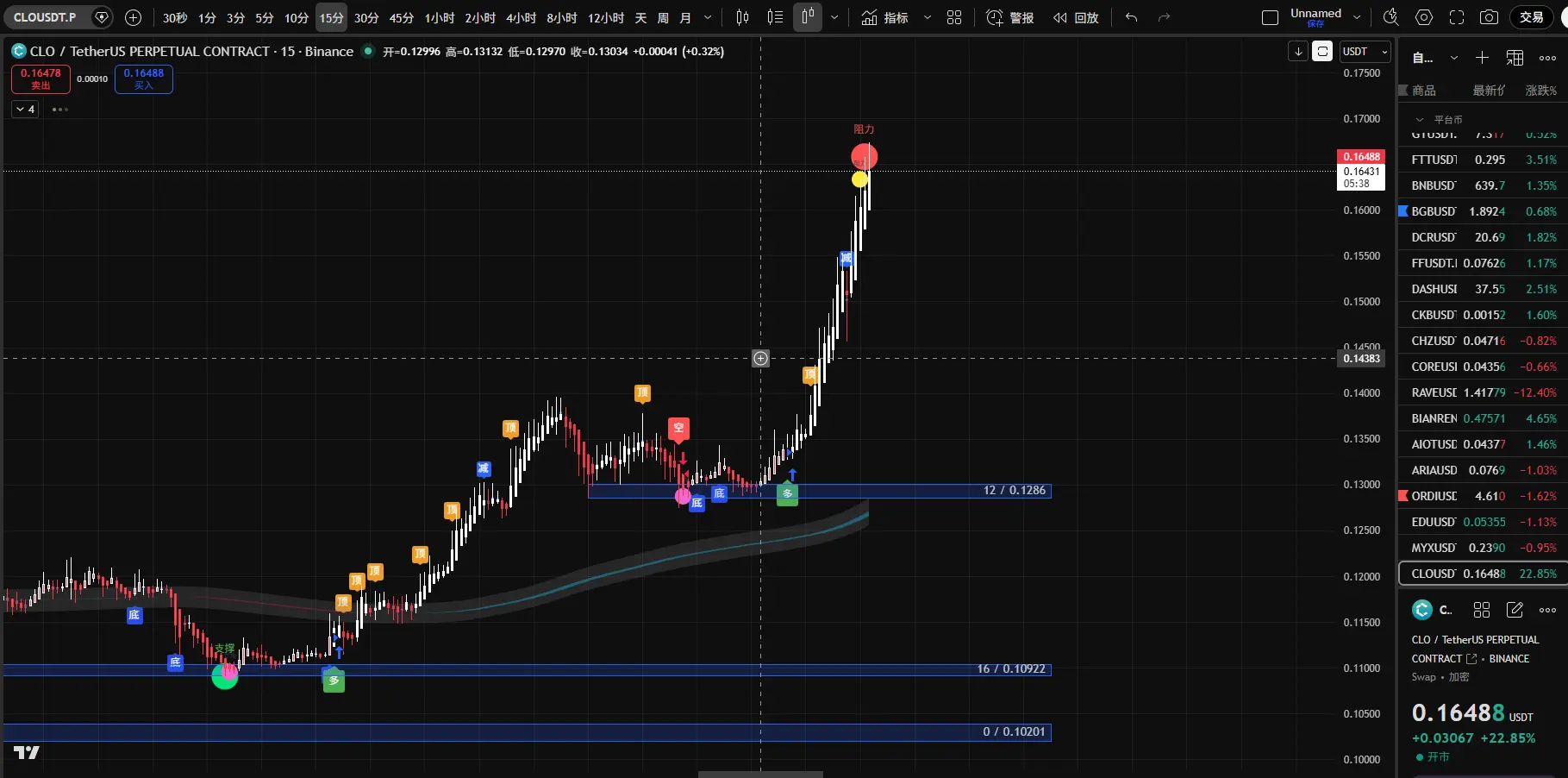Undo the last chart action
Image resolution: width=1568 pixels, height=778 pixels.
(x=1132, y=17)
